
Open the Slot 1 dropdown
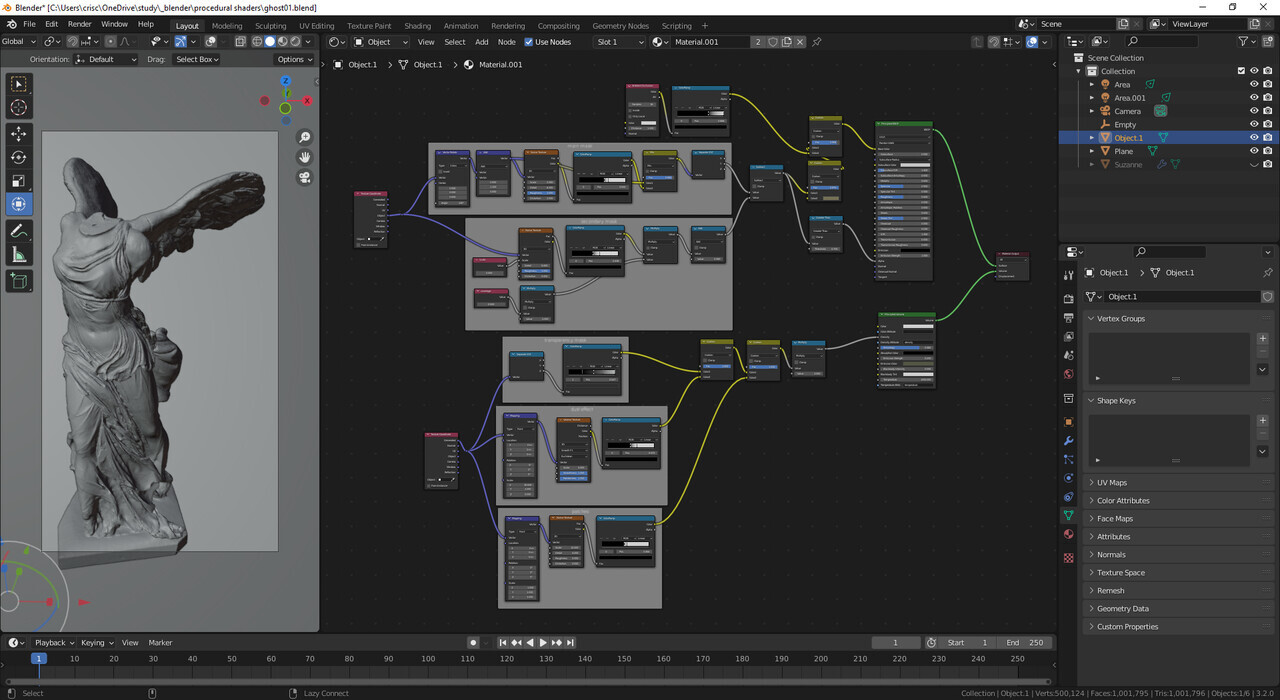620,42
